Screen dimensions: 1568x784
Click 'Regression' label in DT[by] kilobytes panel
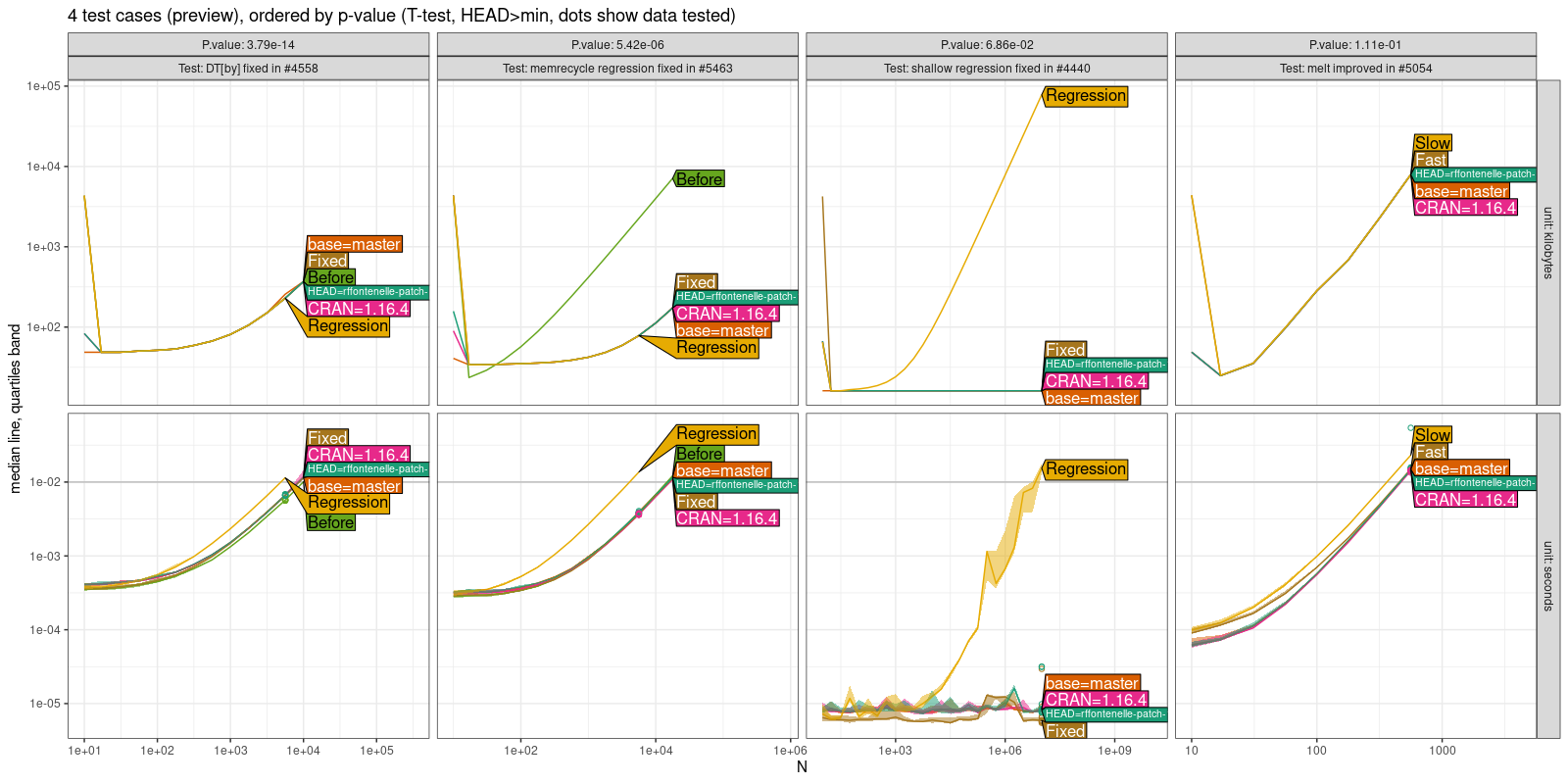click(348, 326)
